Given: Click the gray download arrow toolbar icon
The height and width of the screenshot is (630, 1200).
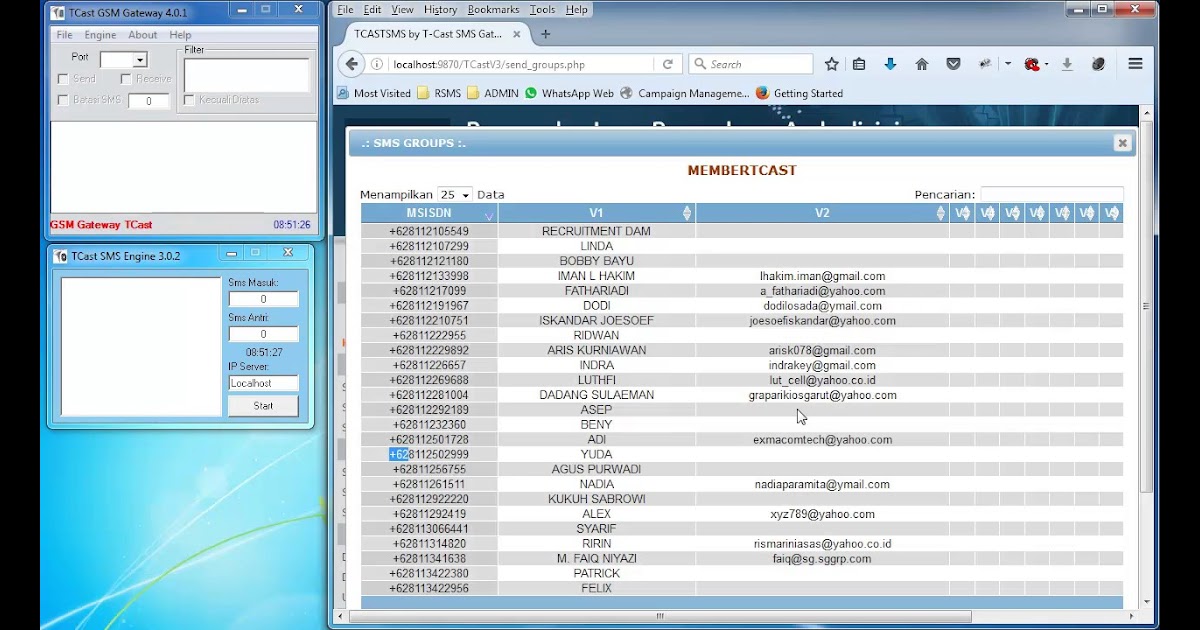Looking at the screenshot, I should 1067,64.
